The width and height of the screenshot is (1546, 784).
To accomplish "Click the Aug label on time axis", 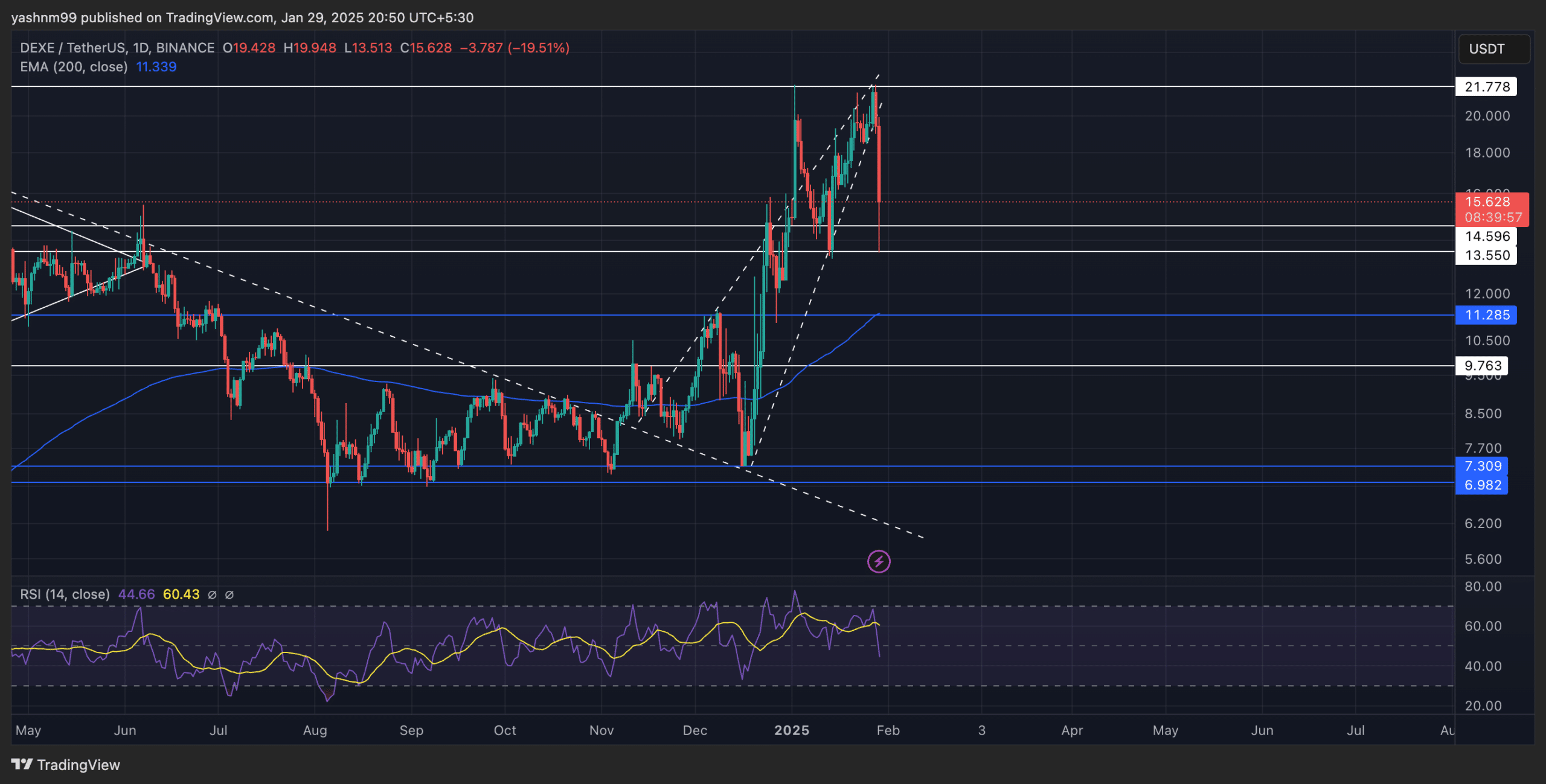I will (315, 730).
